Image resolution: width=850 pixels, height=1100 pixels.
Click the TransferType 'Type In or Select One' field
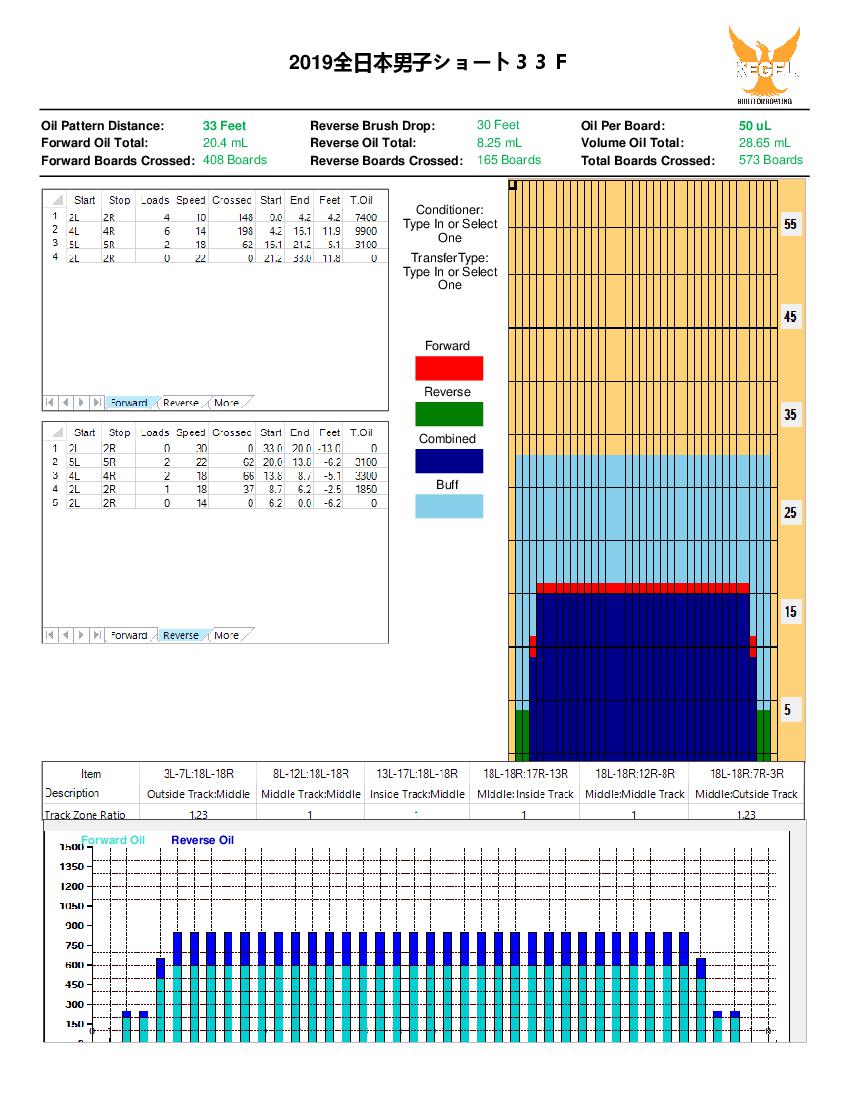point(450,278)
